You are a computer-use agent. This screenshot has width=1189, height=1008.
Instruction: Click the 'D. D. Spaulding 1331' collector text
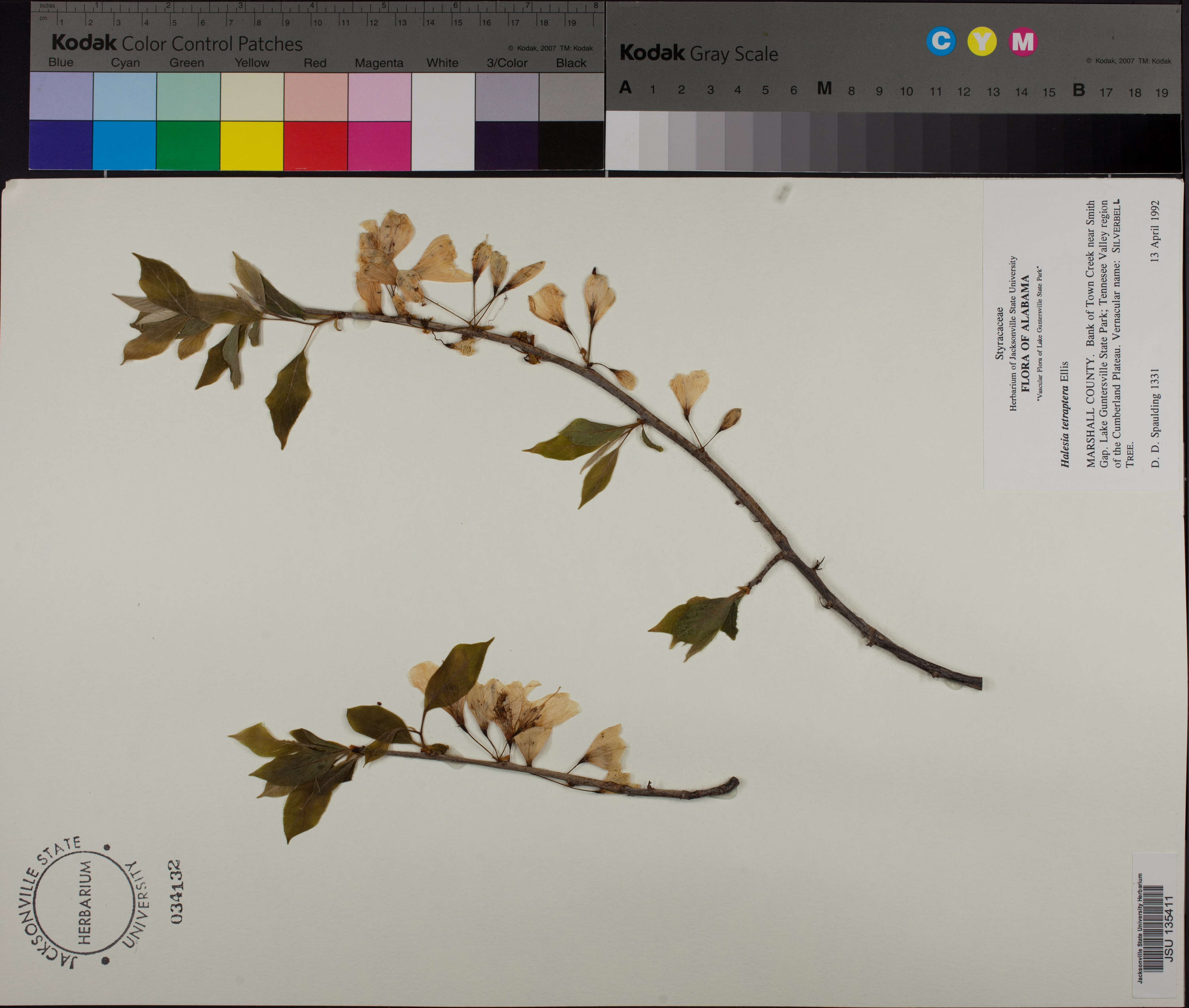click(x=1155, y=418)
